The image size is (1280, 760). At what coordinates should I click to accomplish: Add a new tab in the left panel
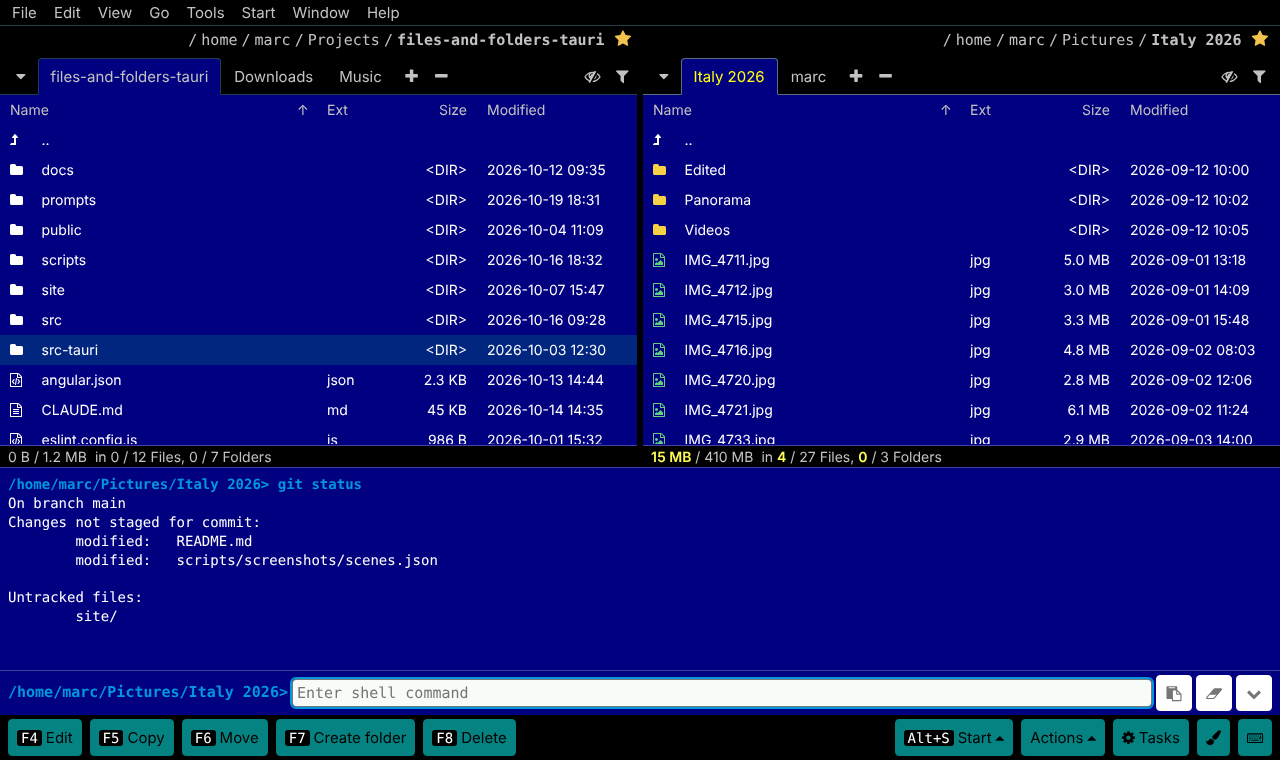411,76
